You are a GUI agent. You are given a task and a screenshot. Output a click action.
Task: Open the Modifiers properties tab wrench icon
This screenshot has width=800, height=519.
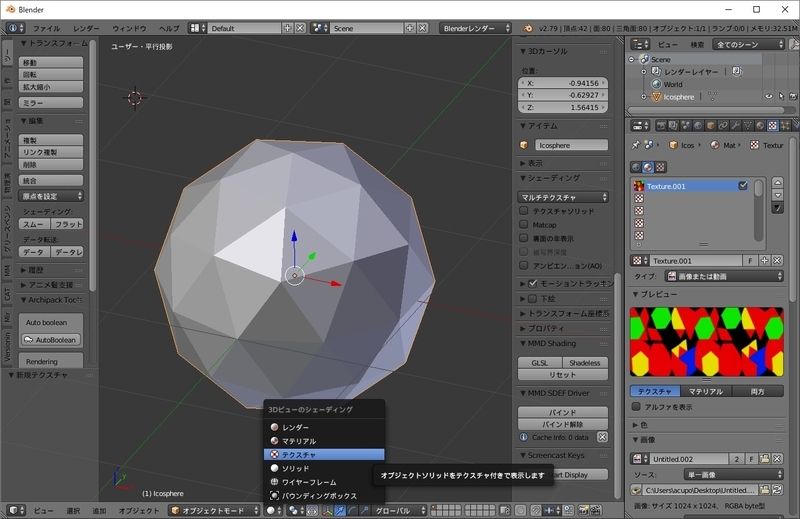(x=735, y=126)
